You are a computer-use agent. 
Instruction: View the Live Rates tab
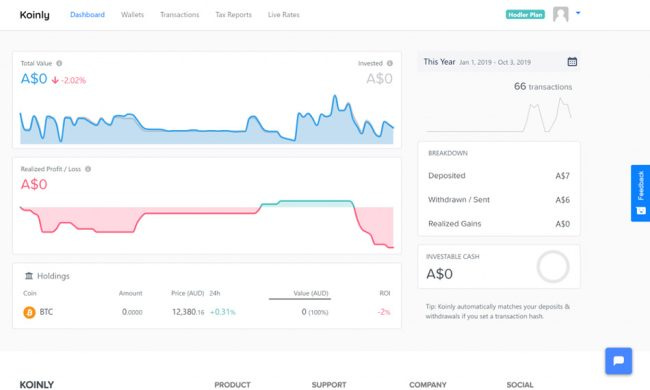click(x=284, y=15)
